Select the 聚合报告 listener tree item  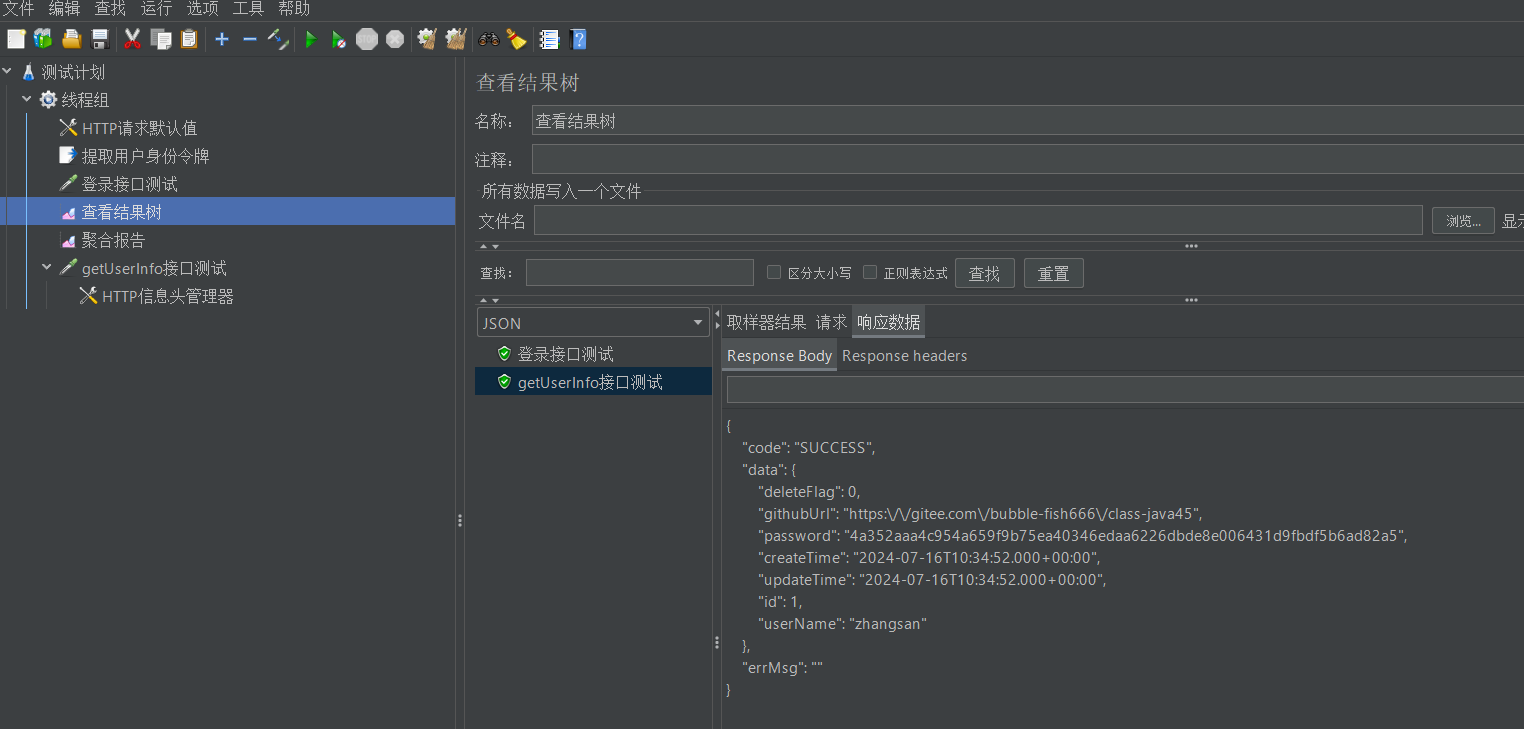(x=113, y=240)
